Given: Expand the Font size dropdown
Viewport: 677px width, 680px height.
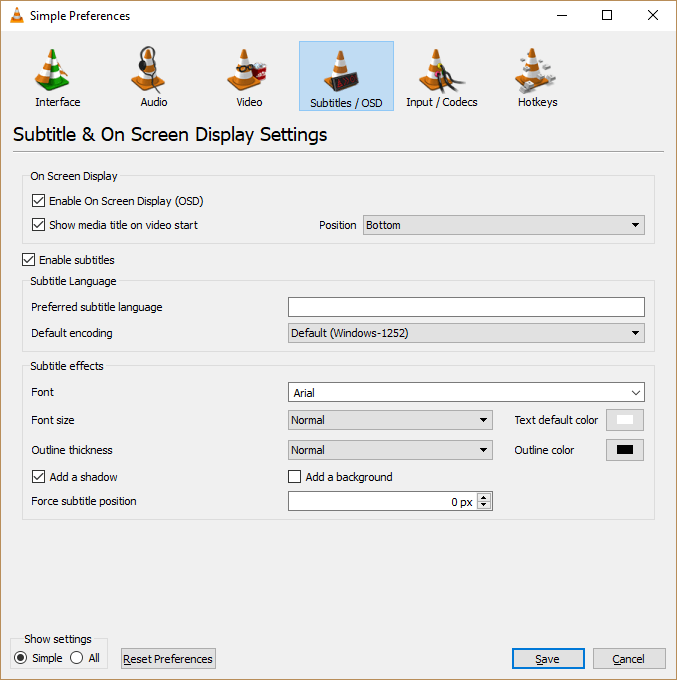Looking at the screenshot, I should click(x=390, y=420).
